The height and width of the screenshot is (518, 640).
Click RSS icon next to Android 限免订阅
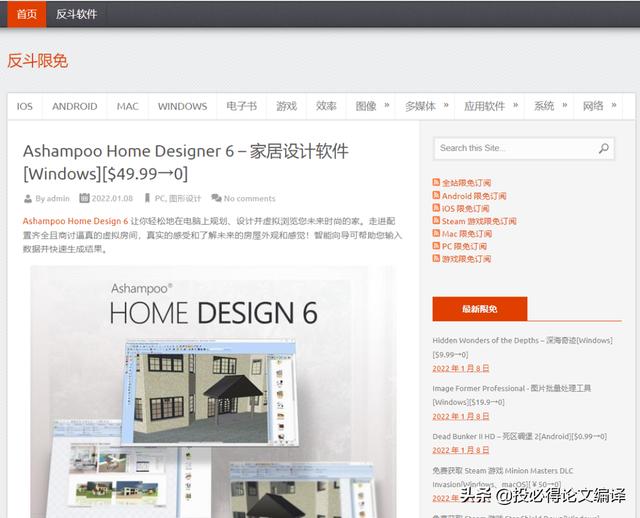coord(436,196)
